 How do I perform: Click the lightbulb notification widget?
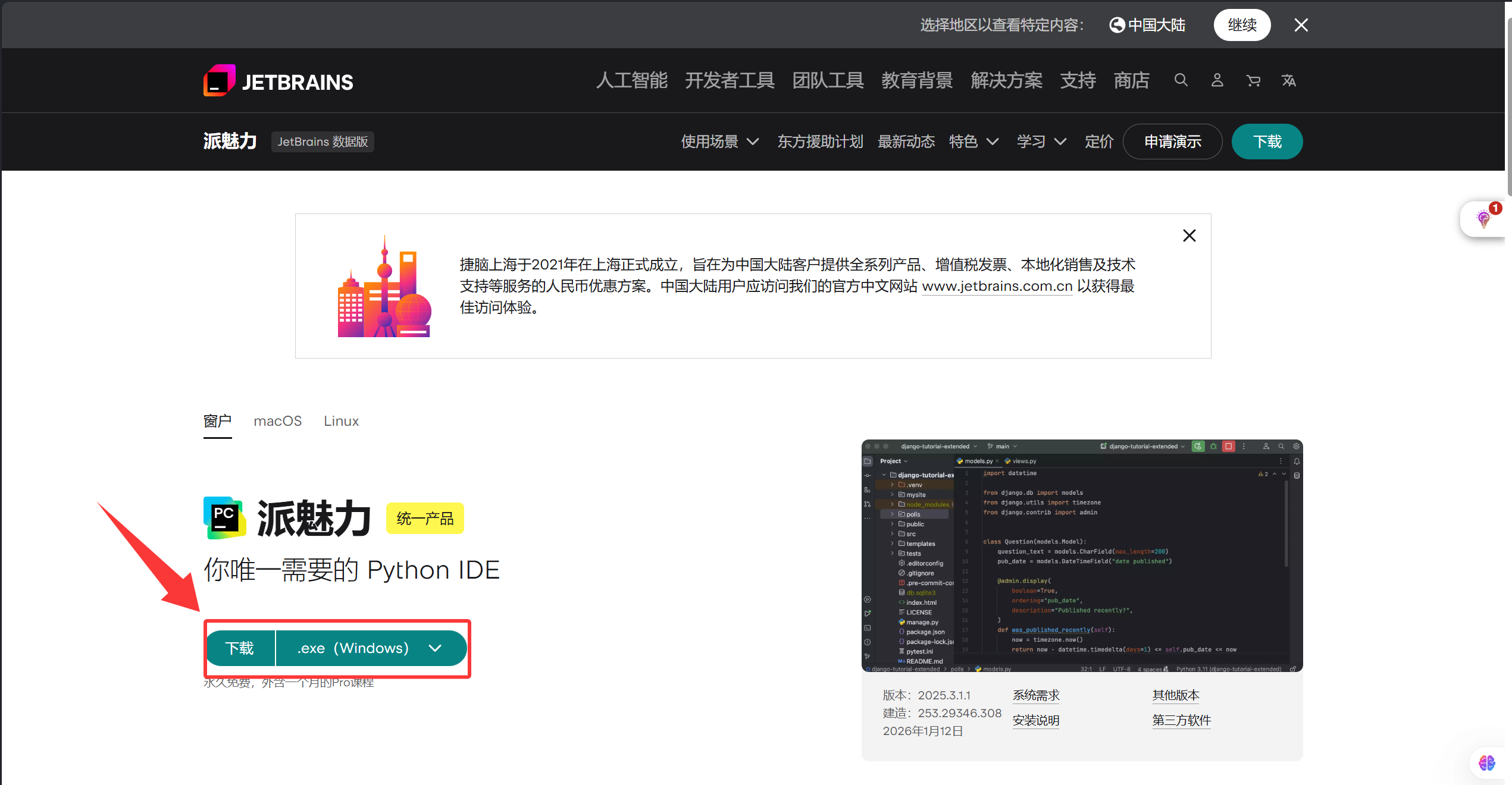coord(1485,219)
